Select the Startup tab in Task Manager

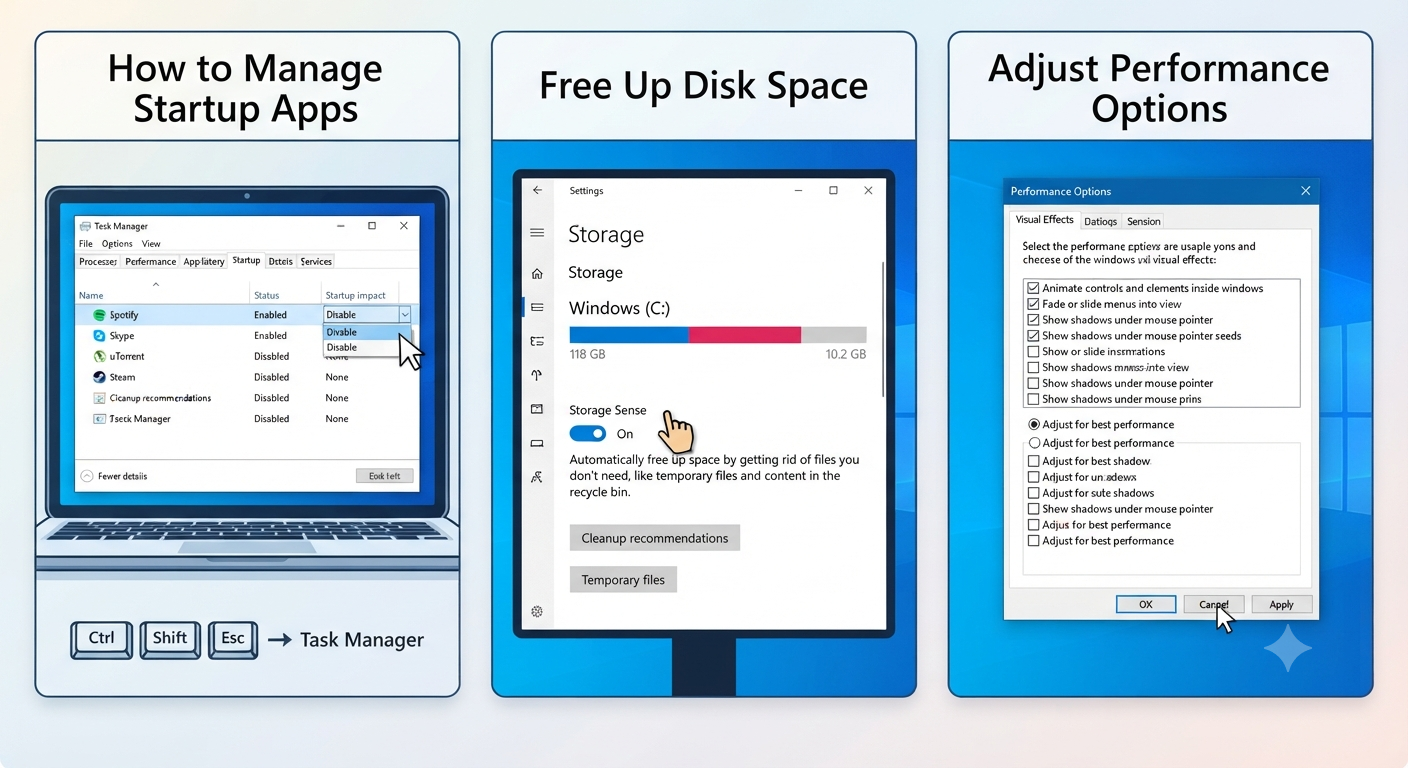click(x=246, y=261)
